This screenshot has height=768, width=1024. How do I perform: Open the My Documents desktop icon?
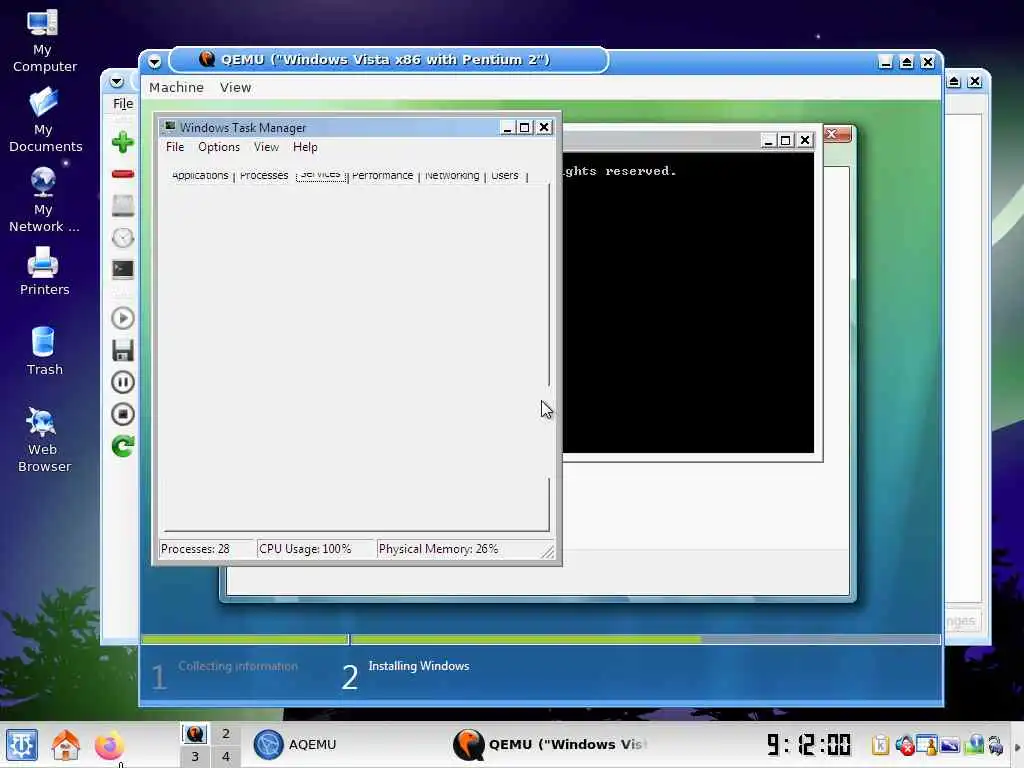click(x=44, y=121)
